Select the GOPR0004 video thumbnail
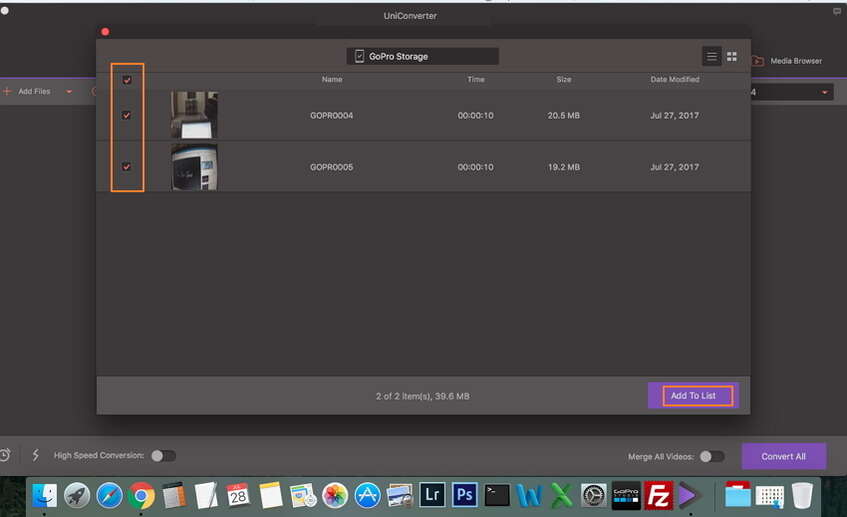 pos(194,115)
